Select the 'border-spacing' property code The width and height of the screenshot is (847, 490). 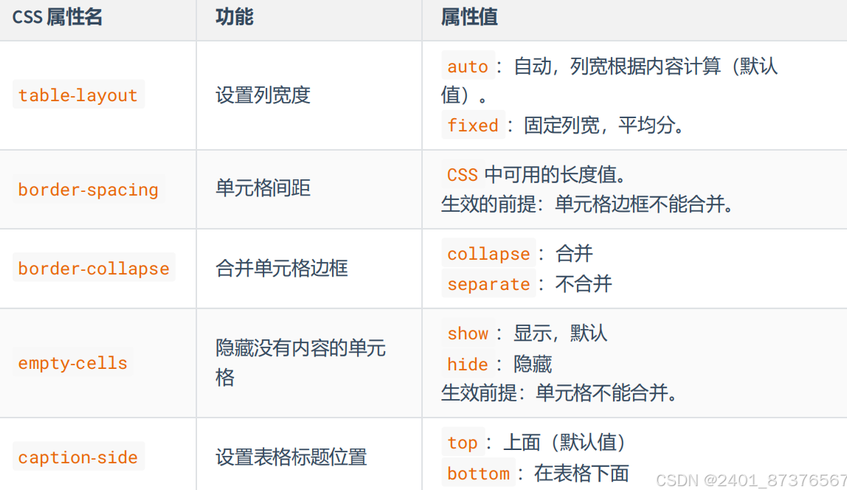(89, 189)
